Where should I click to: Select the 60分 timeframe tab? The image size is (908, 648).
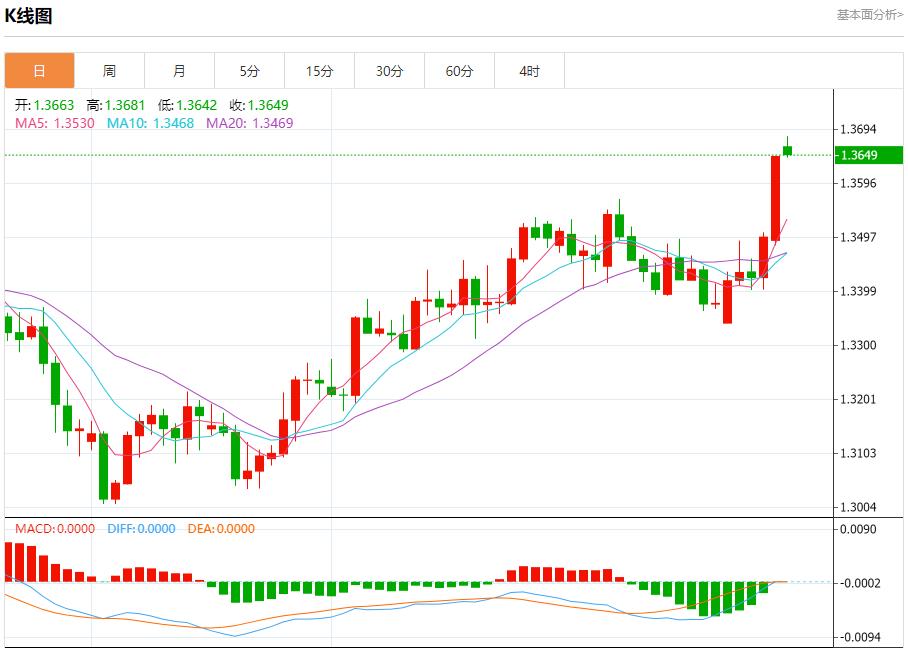(459, 71)
